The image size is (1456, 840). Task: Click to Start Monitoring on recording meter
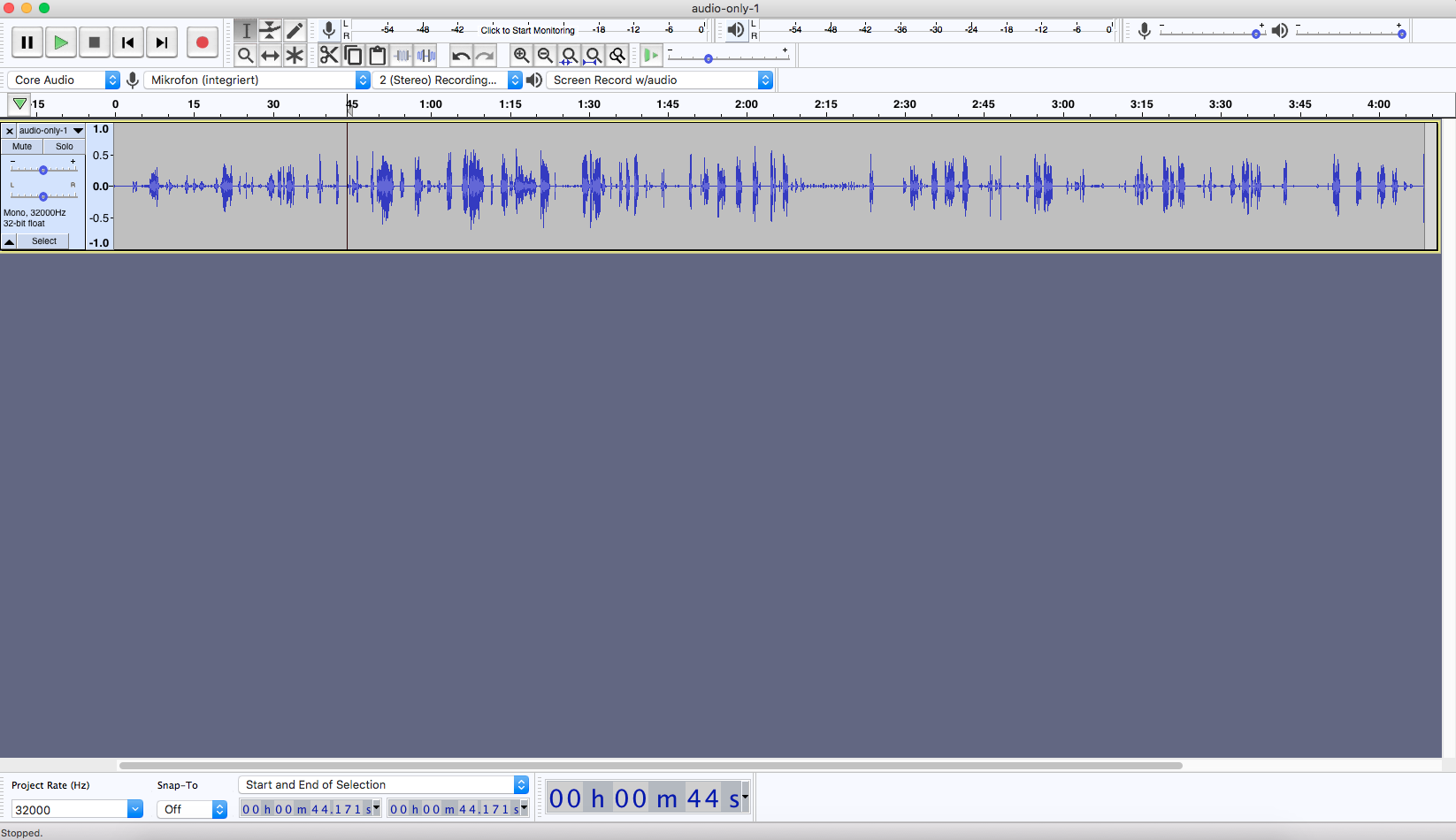tap(528, 30)
